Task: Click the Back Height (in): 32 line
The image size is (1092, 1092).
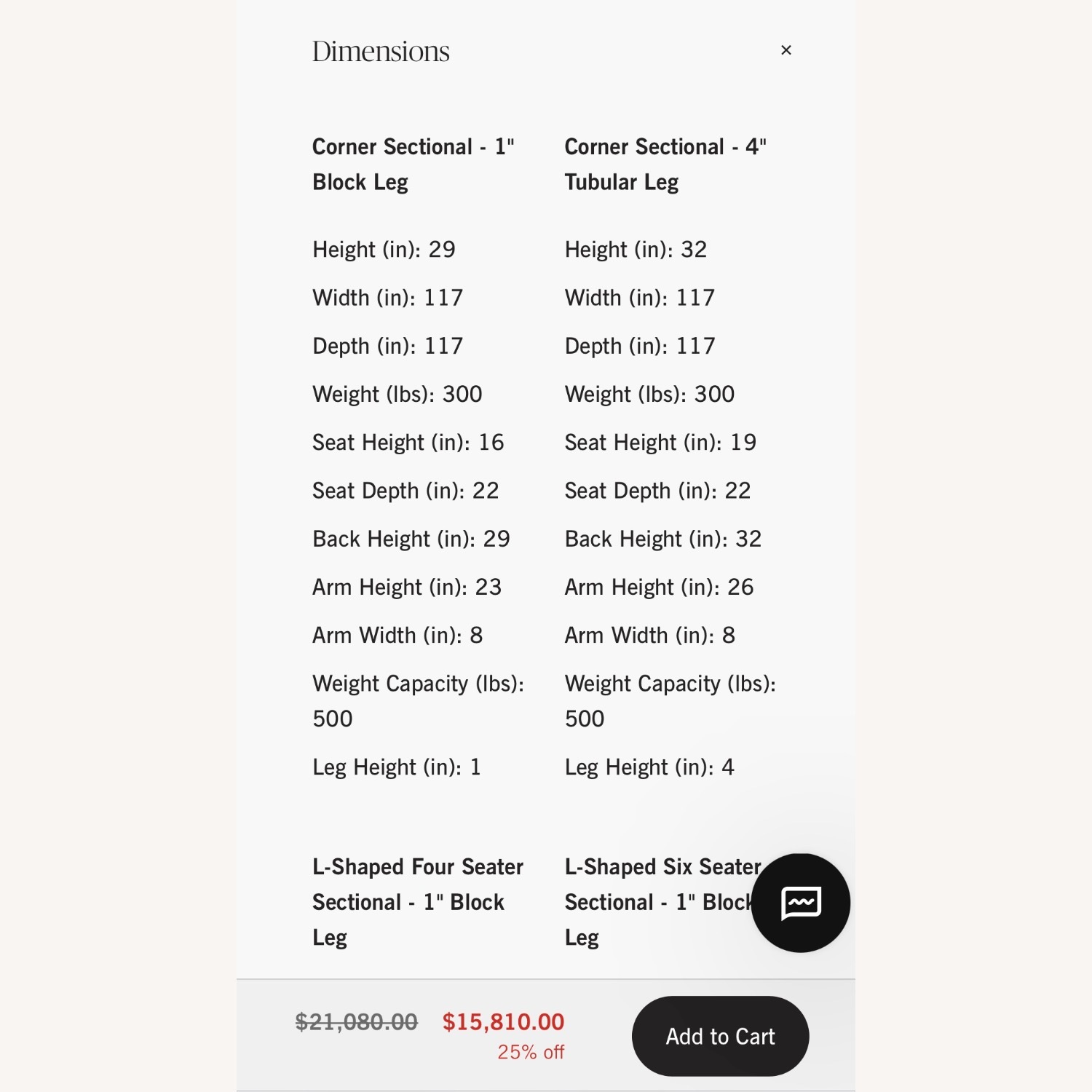Action: (x=662, y=539)
